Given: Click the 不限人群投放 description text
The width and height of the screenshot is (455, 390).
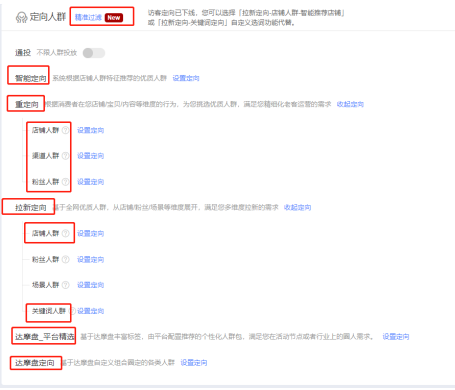Looking at the screenshot, I should [x=57, y=53].
